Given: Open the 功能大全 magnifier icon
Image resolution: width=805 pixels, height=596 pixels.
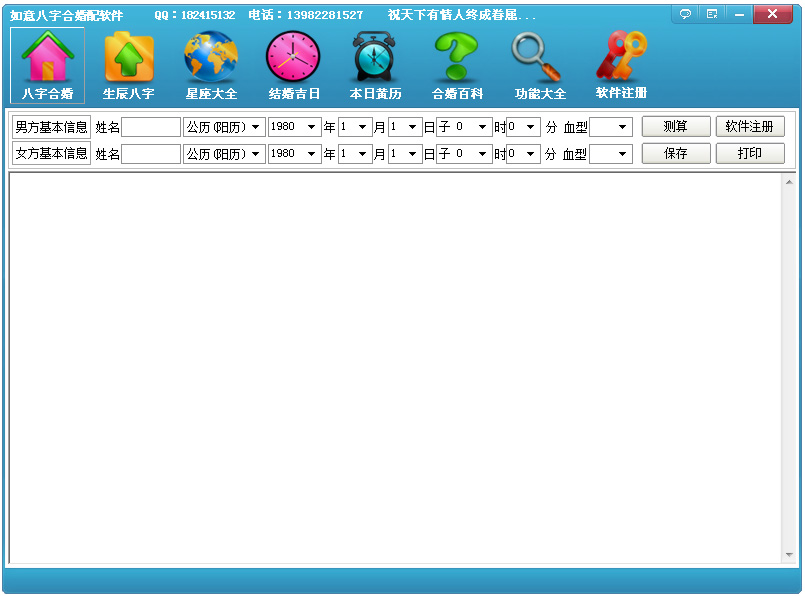Looking at the screenshot, I should click(x=539, y=58).
